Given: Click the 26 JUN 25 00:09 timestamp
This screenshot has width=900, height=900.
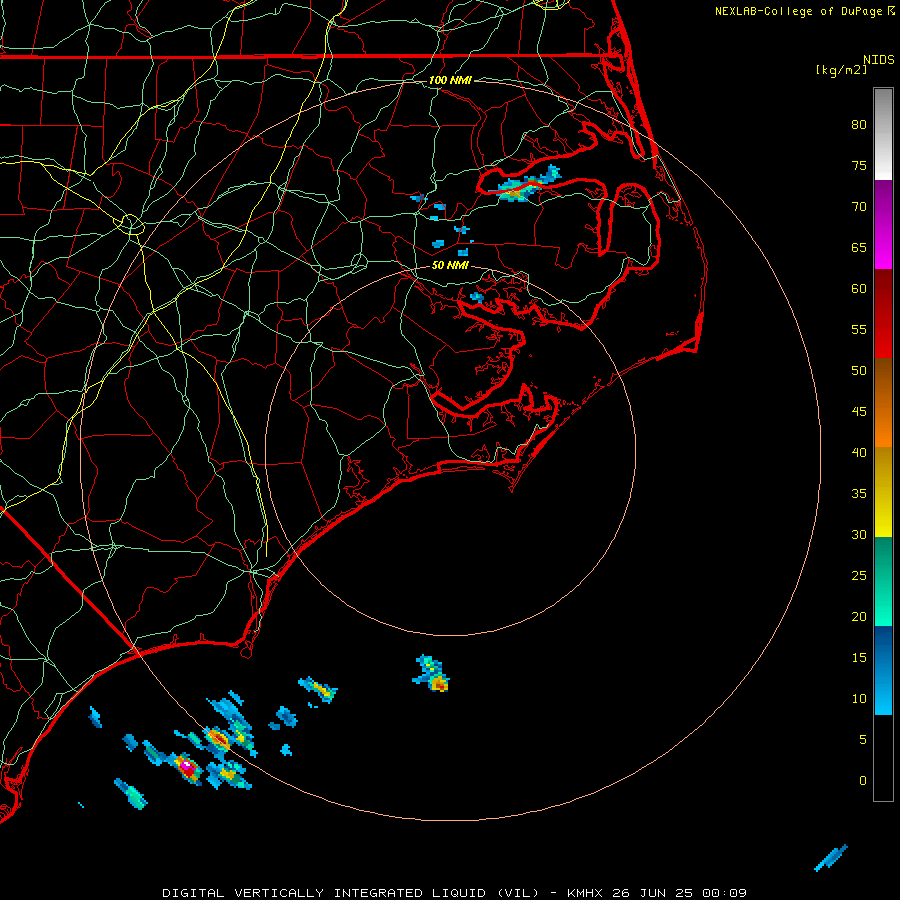Looking at the screenshot, I should pyautogui.click(x=680, y=893).
